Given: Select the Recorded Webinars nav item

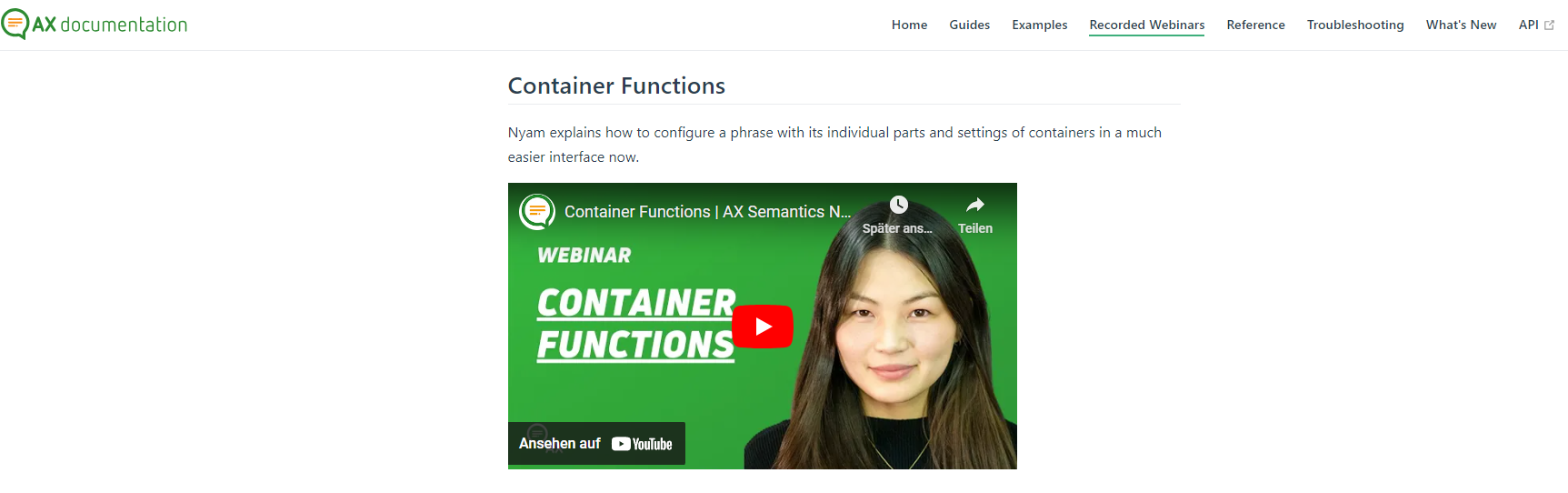Looking at the screenshot, I should pos(1147,25).
